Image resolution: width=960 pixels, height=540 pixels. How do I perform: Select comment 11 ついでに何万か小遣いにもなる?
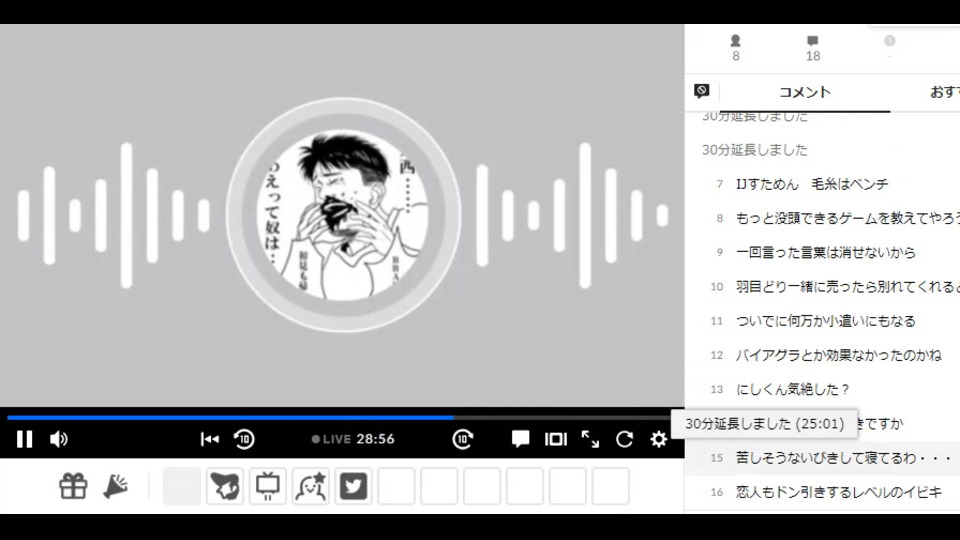[822, 321]
